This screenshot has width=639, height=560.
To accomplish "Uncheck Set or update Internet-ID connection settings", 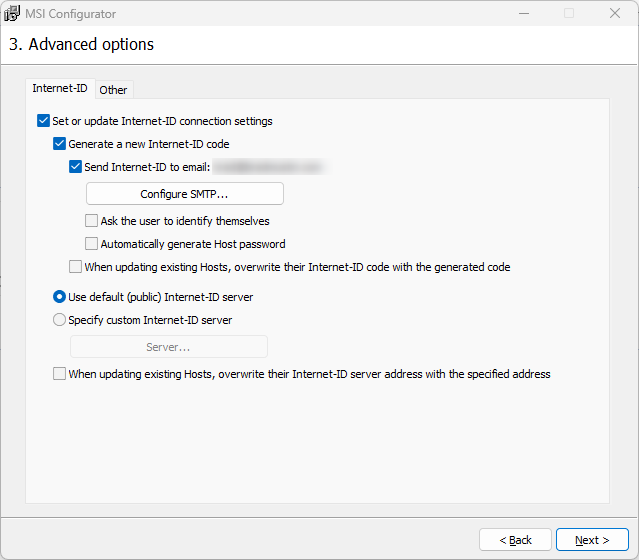I will [x=43, y=121].
